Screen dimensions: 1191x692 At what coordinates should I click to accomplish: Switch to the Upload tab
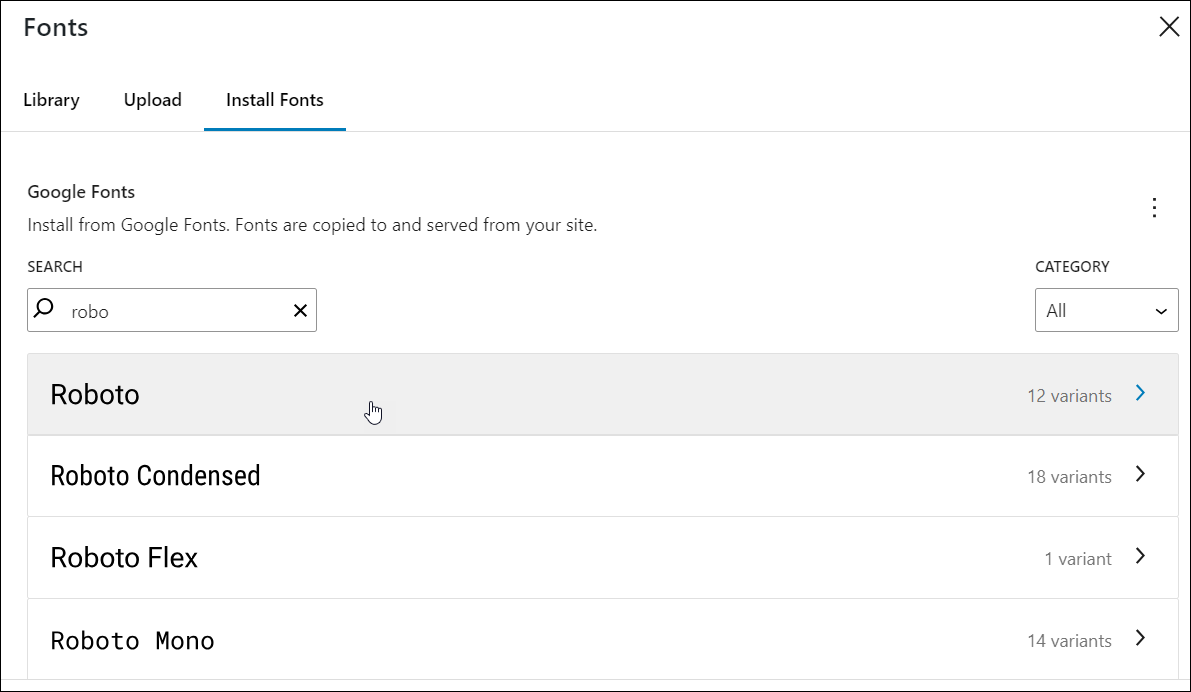click(153, 100)
